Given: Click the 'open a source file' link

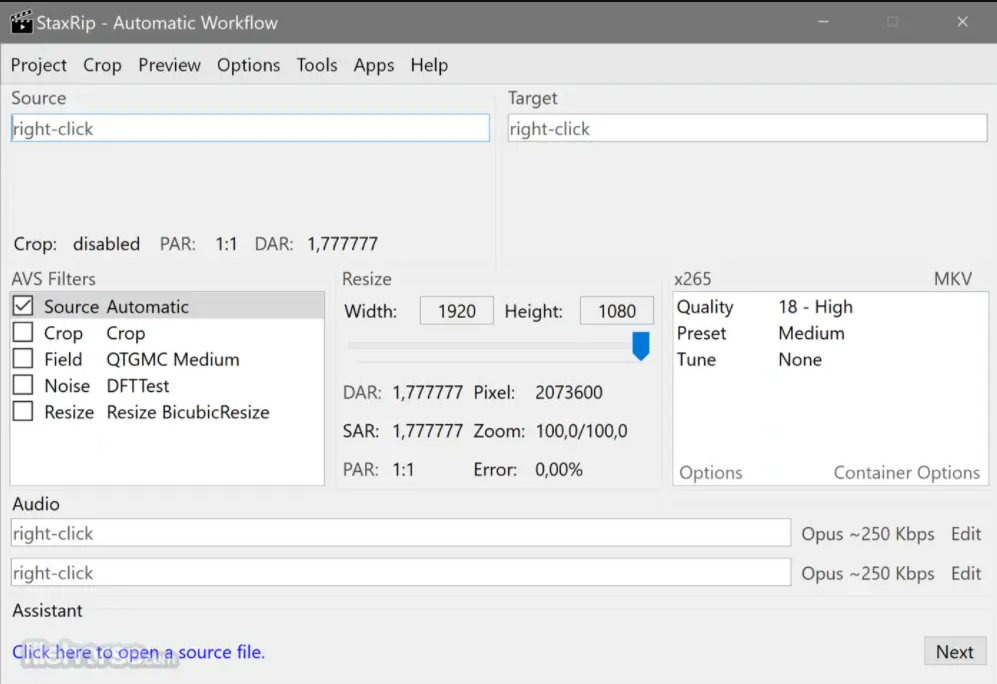Looking at the screenshot, I should tap(138, 652).
